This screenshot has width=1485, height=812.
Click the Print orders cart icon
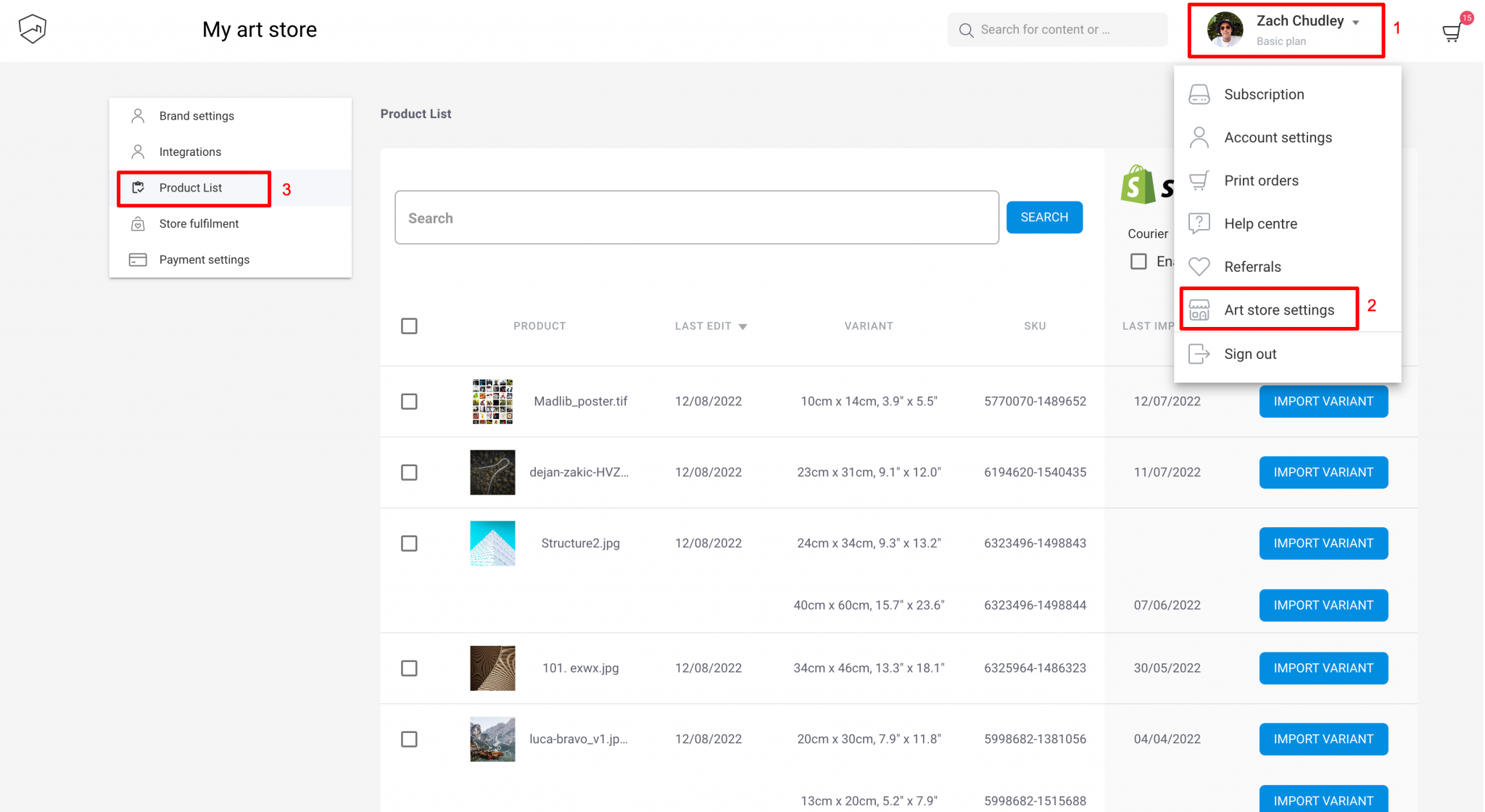point(1199,181)
